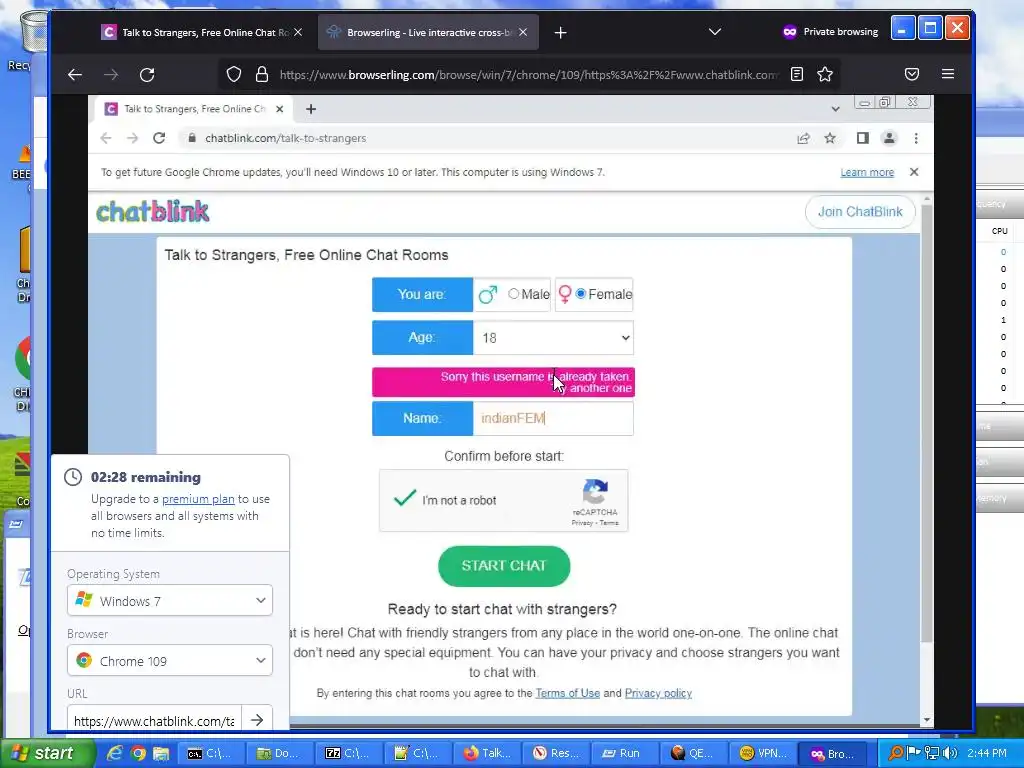
Task: Bookmark chatblink with Chrome star icon
Action: tap(829, 138)
